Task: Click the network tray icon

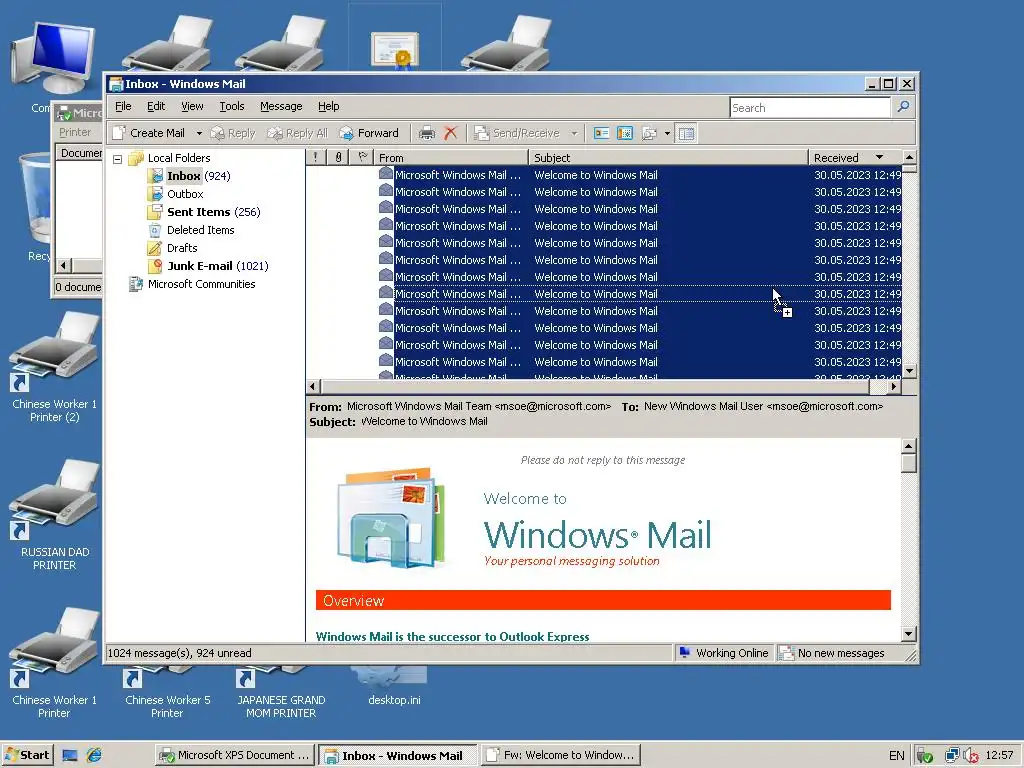Action: (x=952, y=756)
